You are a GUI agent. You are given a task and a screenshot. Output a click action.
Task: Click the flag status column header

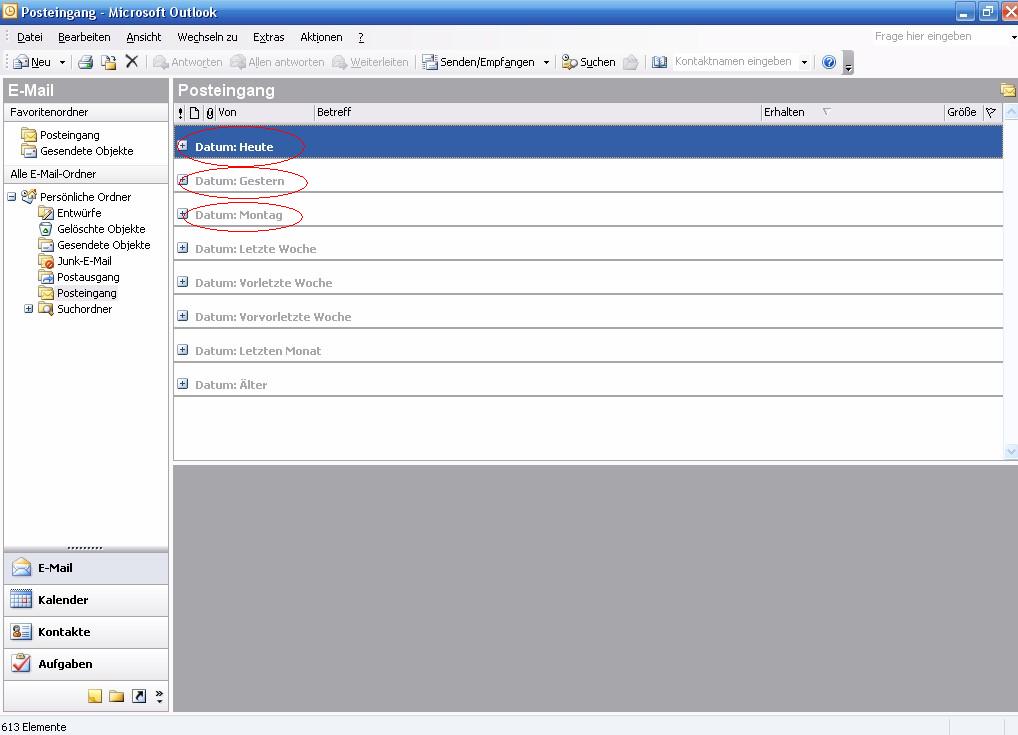coord(991,112)
